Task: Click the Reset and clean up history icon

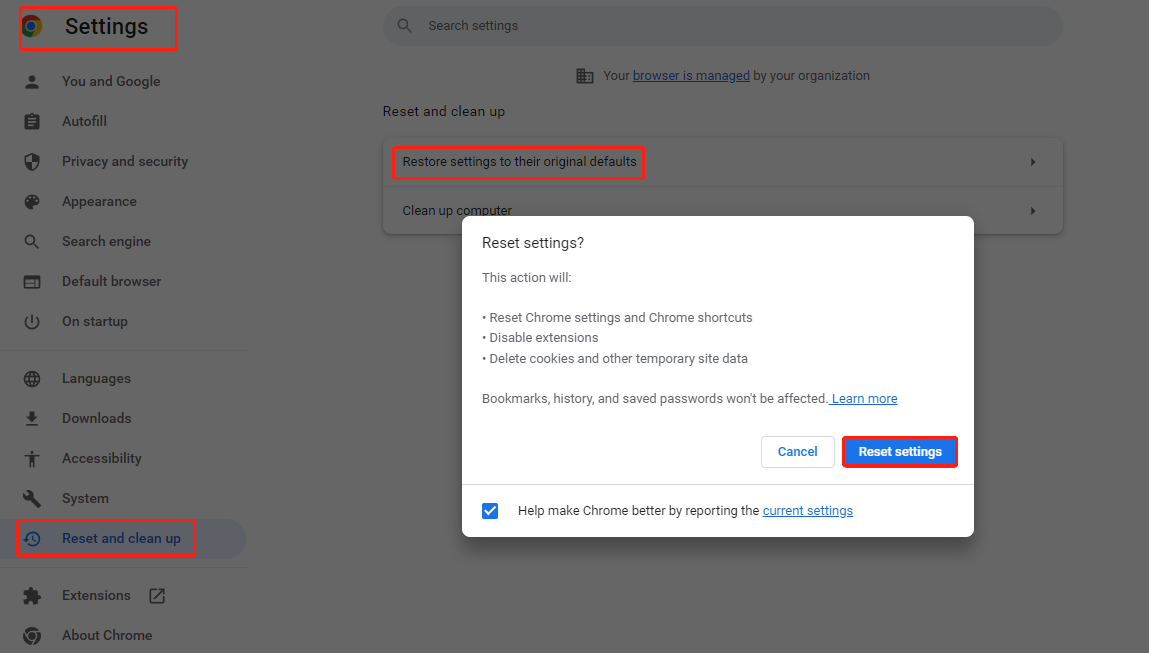Action: pos(32,539)
